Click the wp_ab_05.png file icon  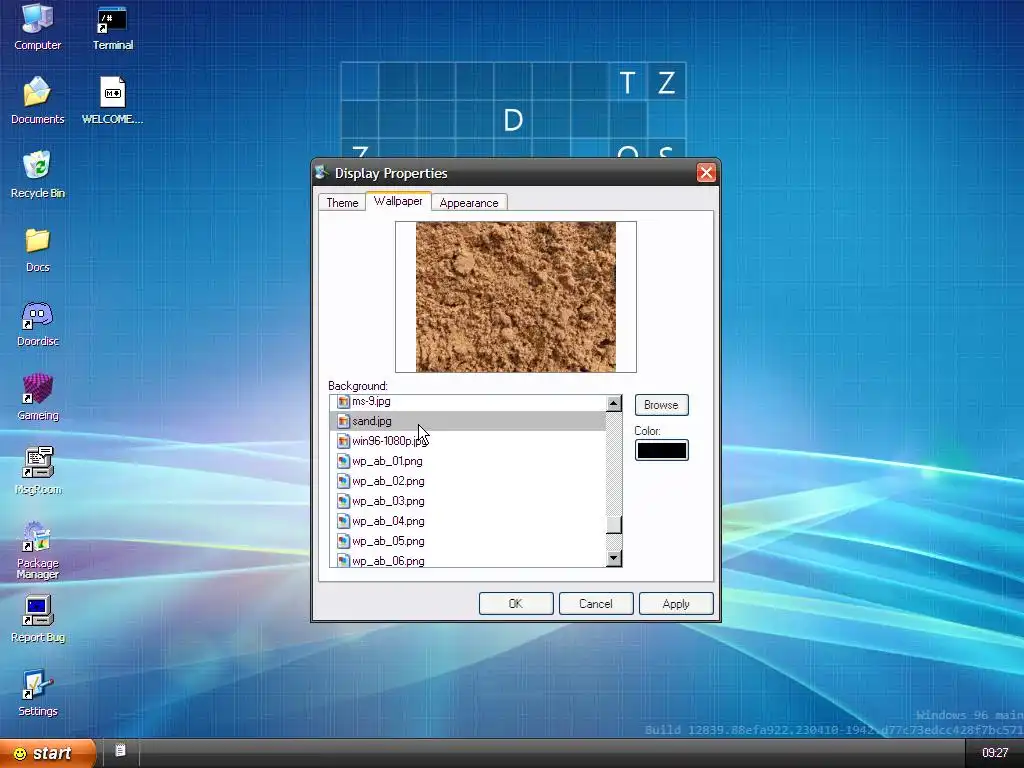tap(343, 541)
